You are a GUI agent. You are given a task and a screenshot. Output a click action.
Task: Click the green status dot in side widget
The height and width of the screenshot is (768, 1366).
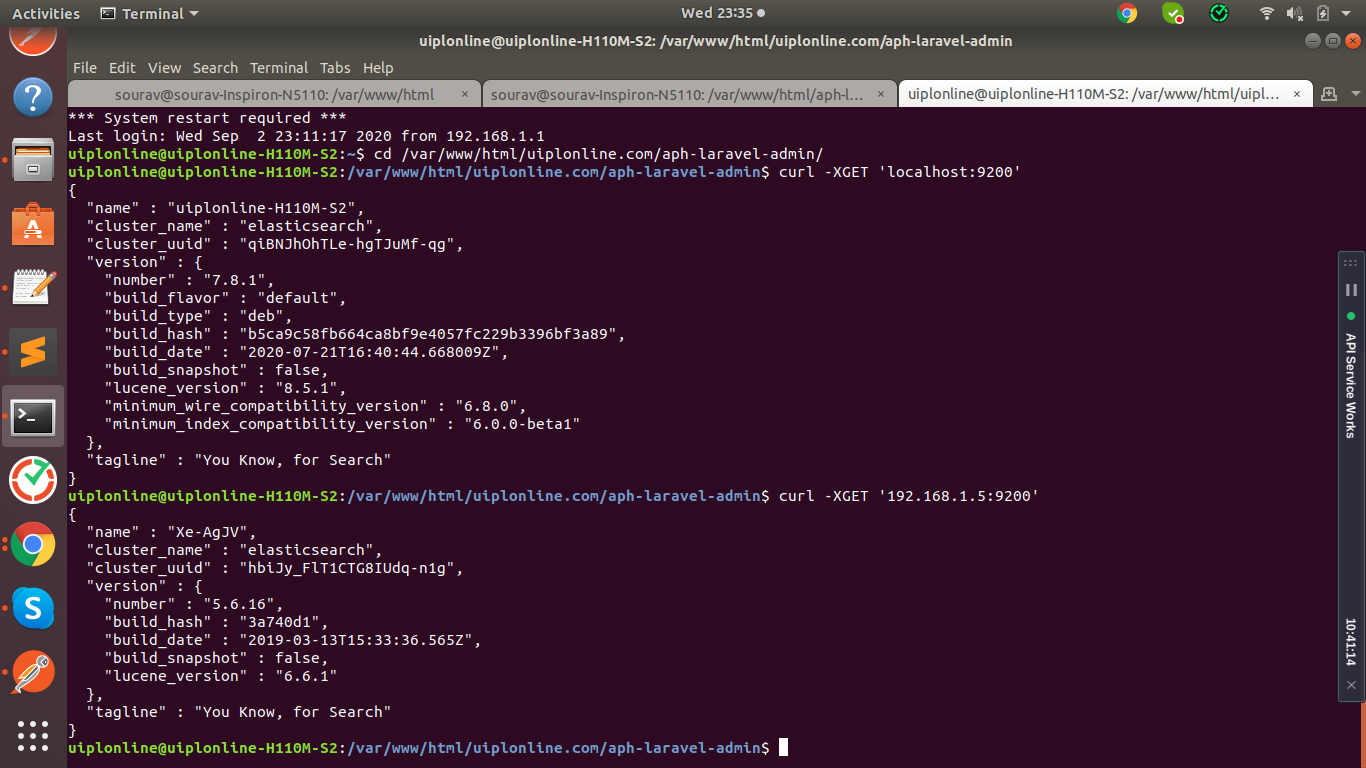click(x=1351, y=316)
